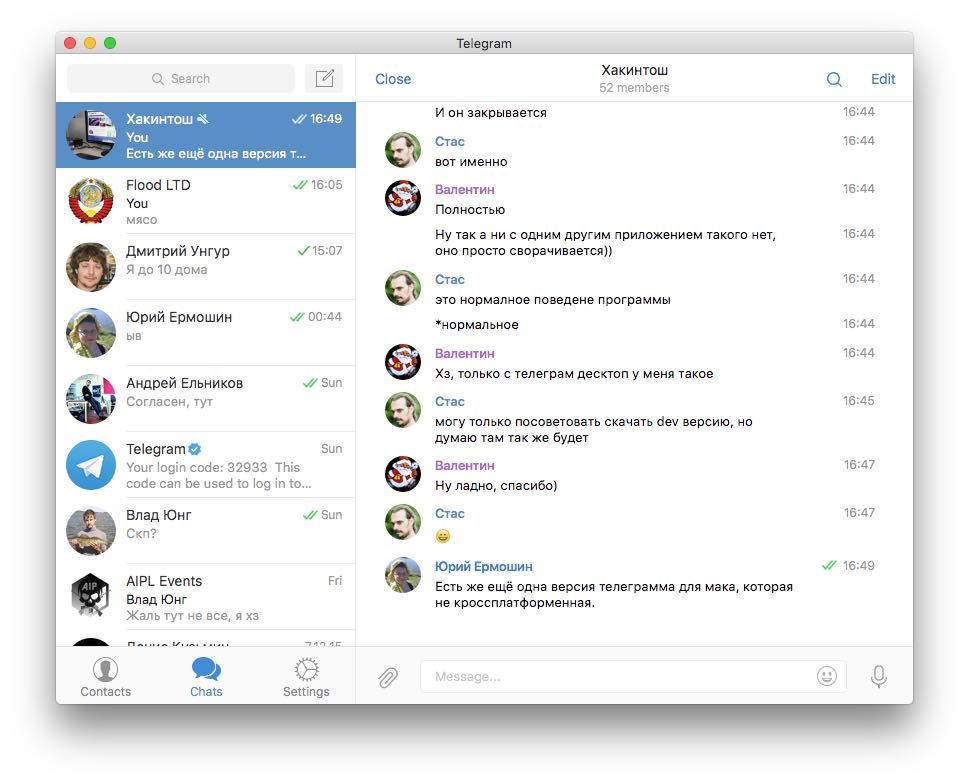Click Дмитрий Унгур's avatar photo
This screenshot has height=784, width=969.
(x=91, y=267)
